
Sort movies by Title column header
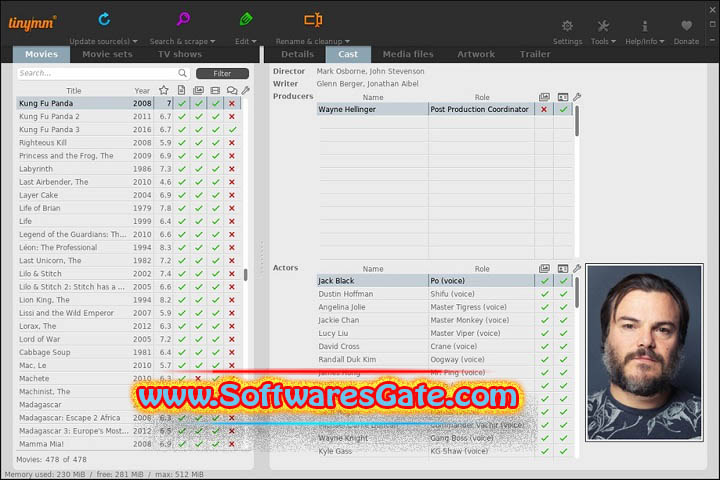[73, 90]
